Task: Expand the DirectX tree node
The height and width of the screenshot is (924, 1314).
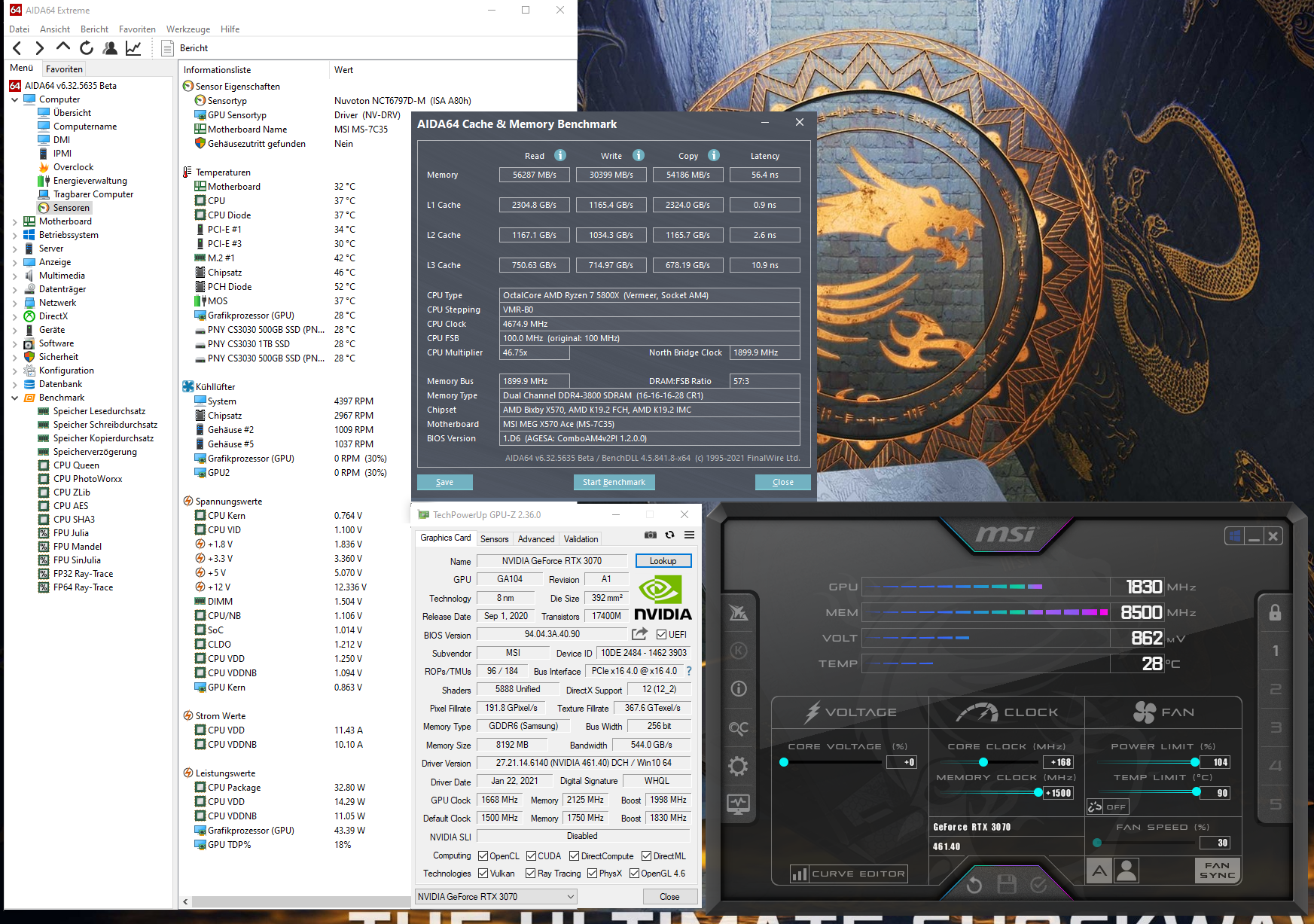Action: pyautogui.click(x=14, y=316)
